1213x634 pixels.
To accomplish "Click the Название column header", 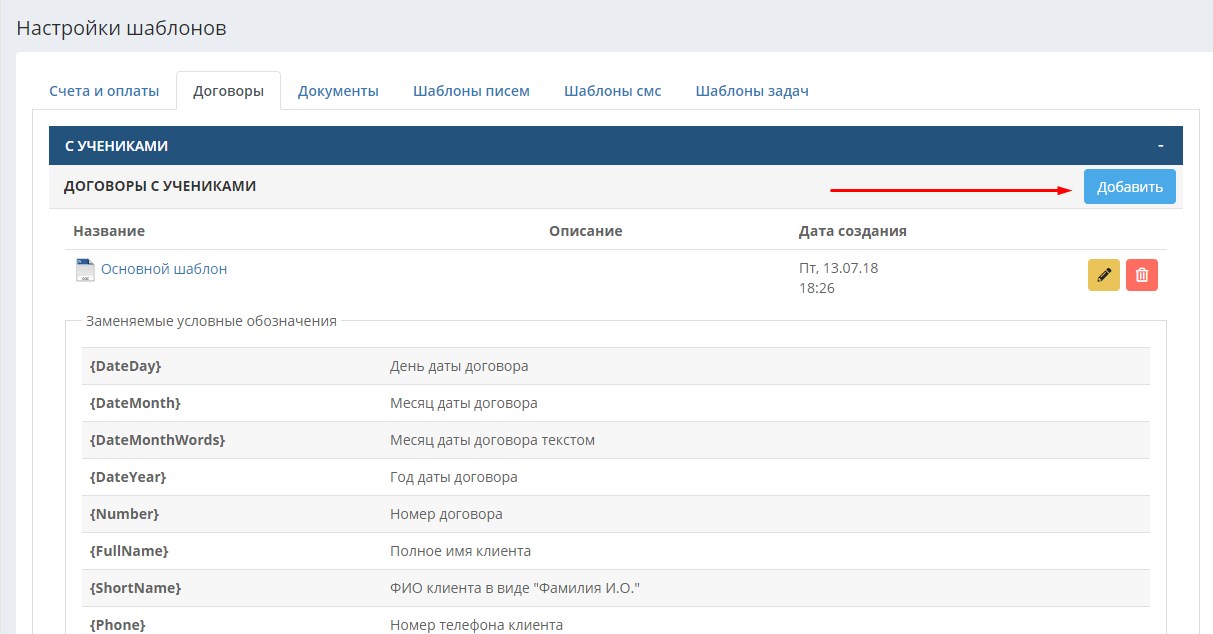I will (x=109, y=231).
